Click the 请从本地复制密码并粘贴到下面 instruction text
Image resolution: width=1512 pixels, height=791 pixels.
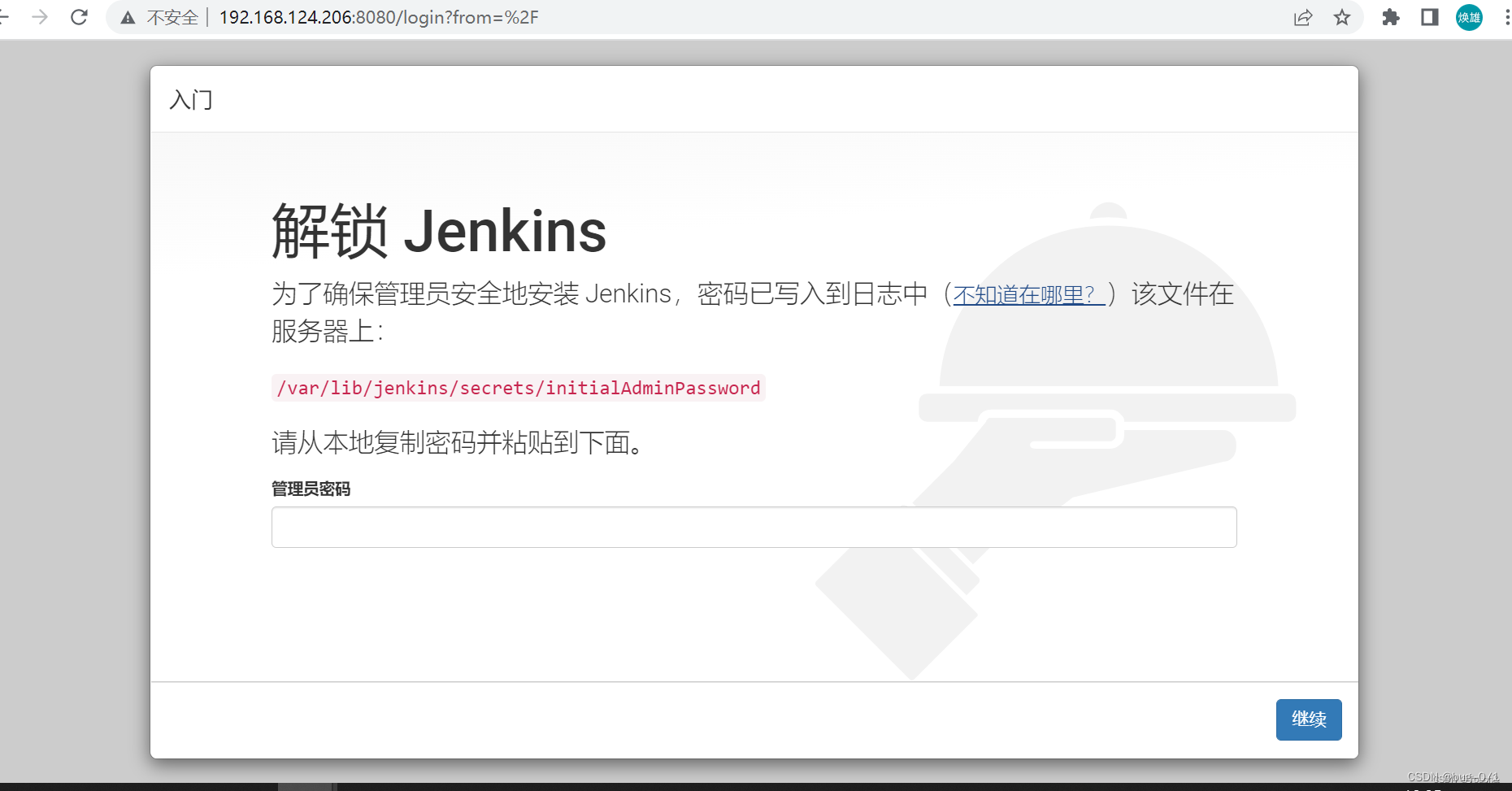[x=458, y=443]
